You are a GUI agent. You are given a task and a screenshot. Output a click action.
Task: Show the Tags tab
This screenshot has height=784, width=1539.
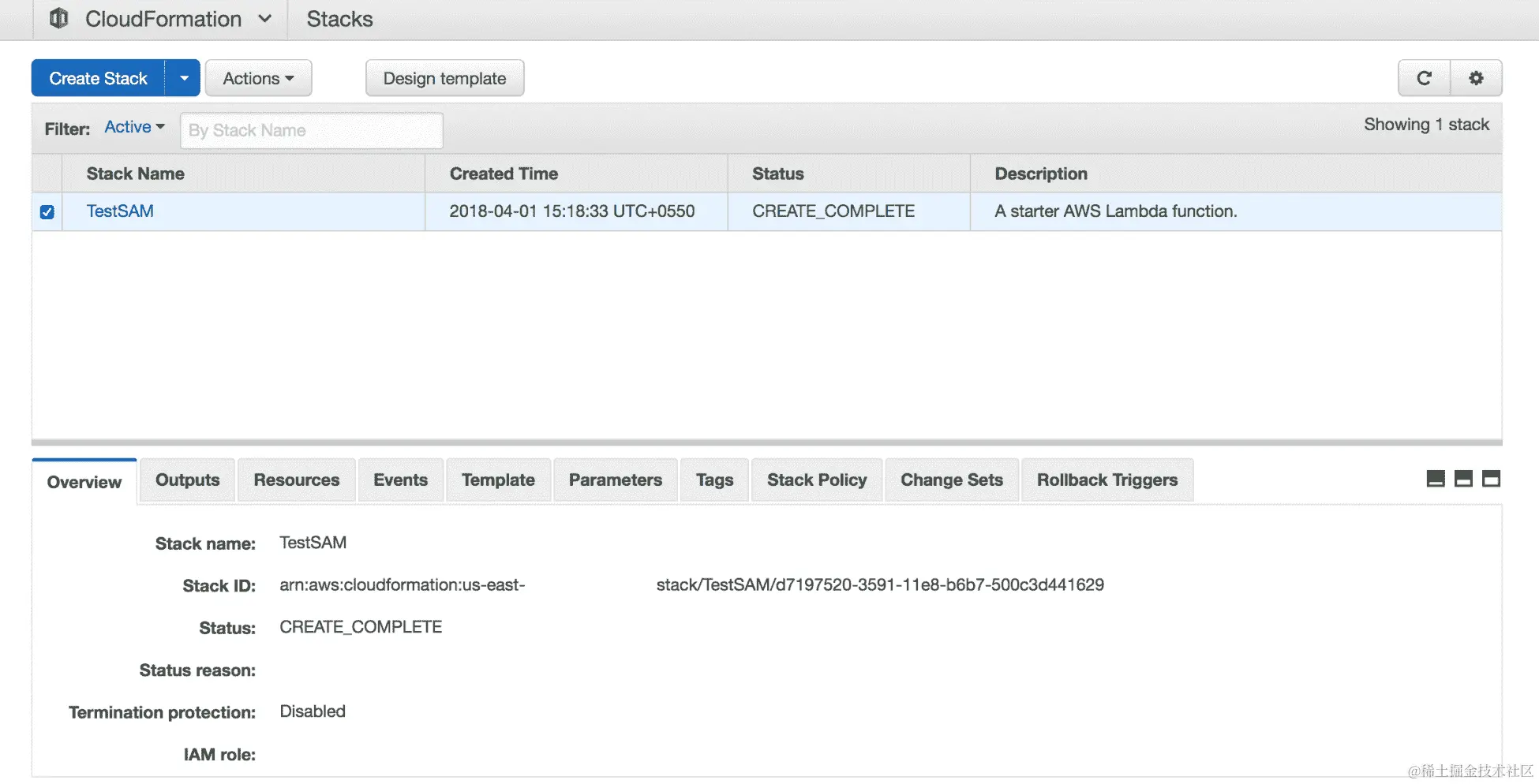[x=714, y=480]
